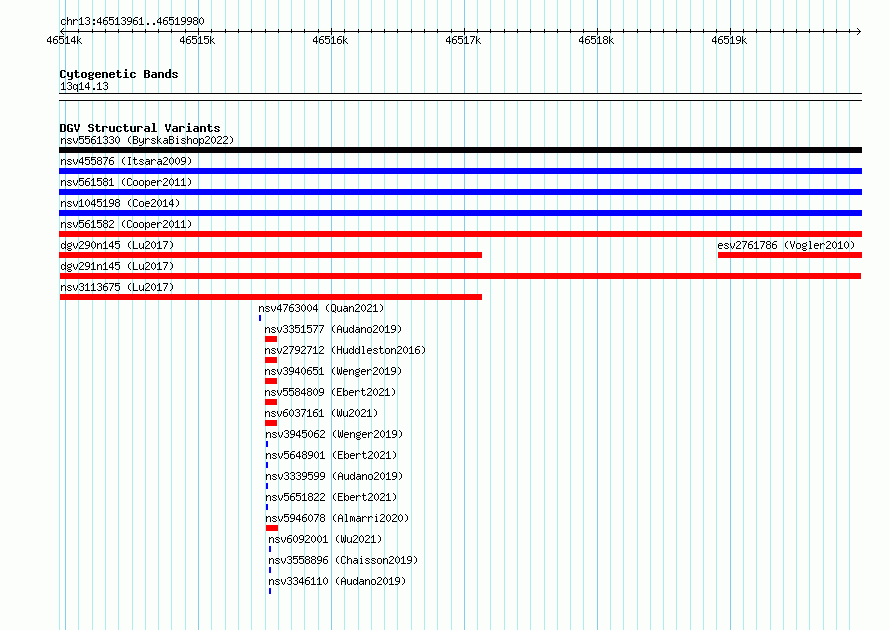Viewport: 890px width, 630px height.
Task: Click the 46518k ruler tick label
Action: [596, 40]
